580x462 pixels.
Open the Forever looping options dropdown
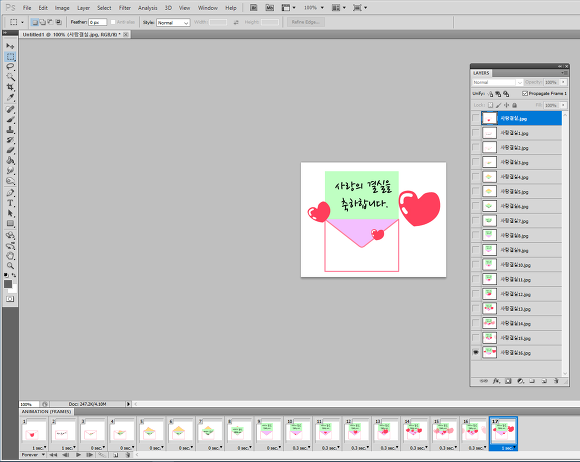pos(33,455)
